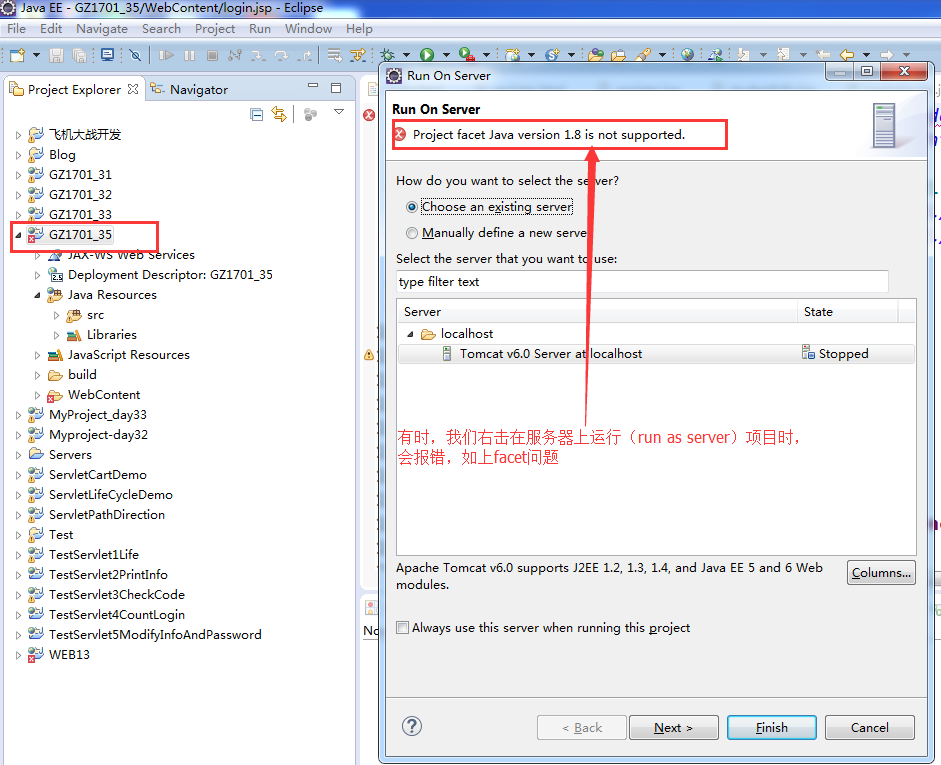Open the Help menu
The image size is (941, 765).
(x=359, y=29)
